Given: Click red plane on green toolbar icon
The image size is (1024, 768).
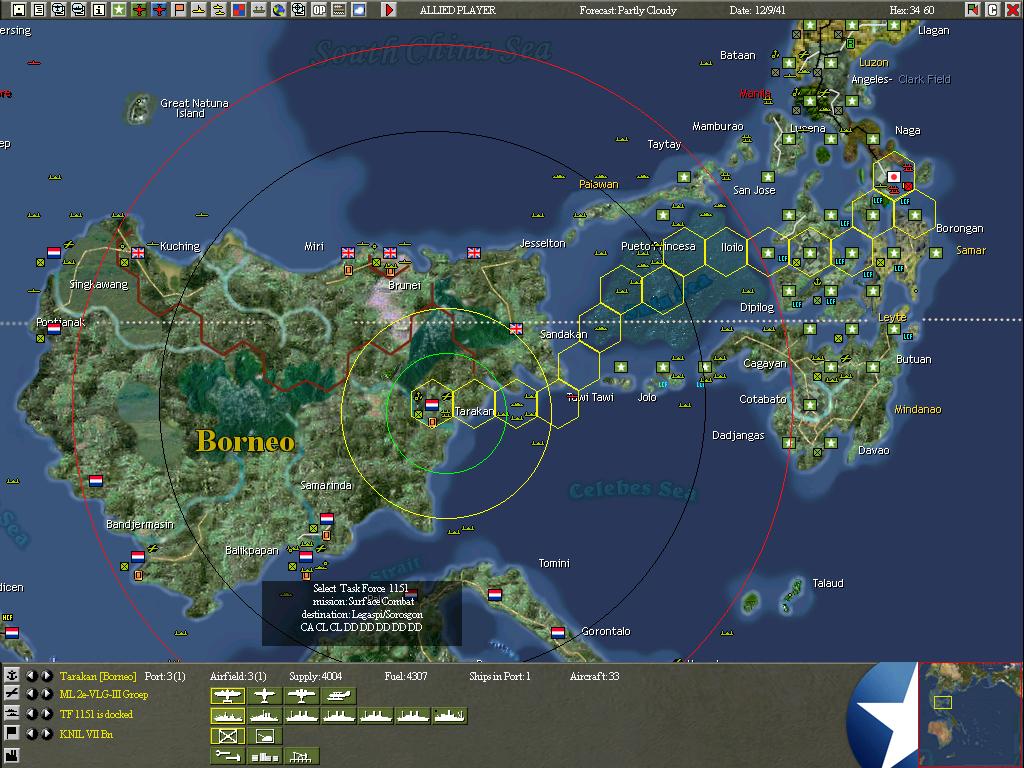Looking at the screenshot, I should 139,9.
